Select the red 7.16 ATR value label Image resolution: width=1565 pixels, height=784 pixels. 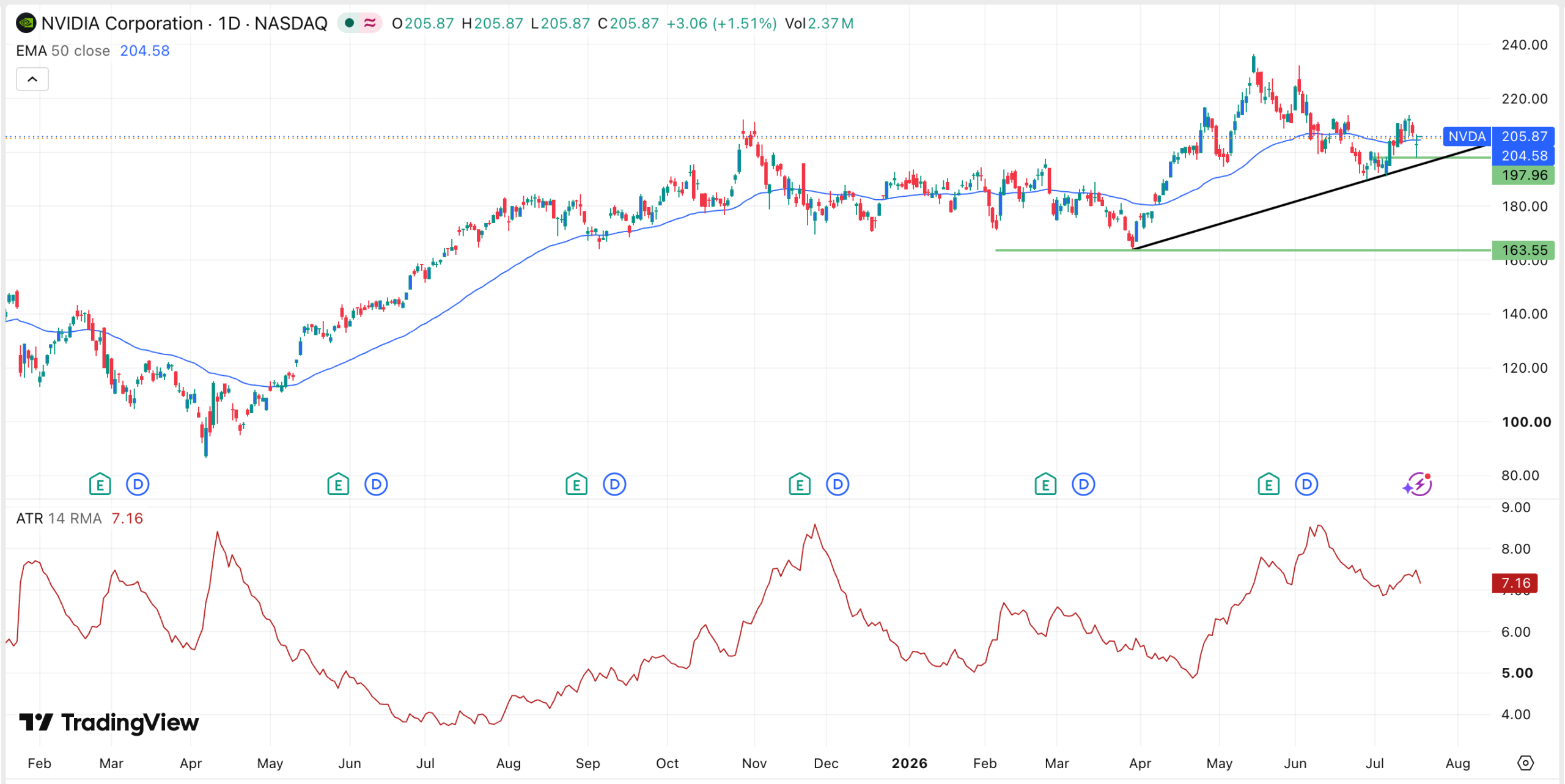click(x=1515, y=583)
